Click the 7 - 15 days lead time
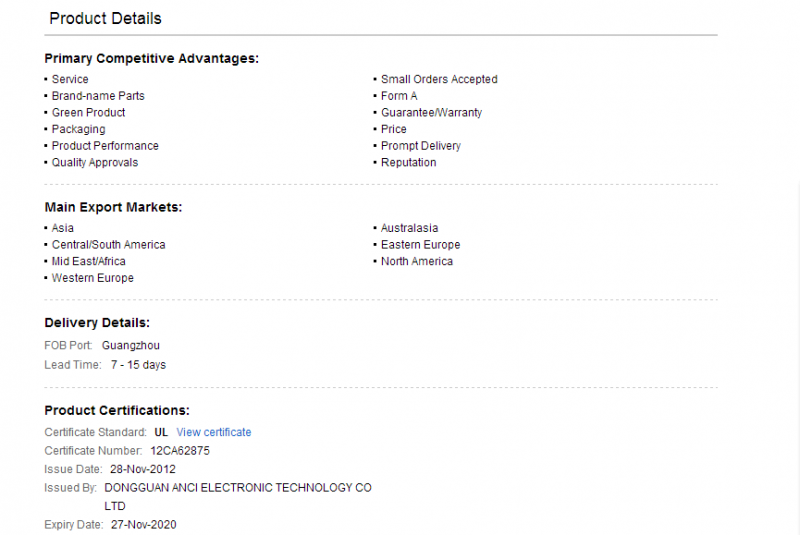This screenshot has width=800, height=535. pos(138,365)
